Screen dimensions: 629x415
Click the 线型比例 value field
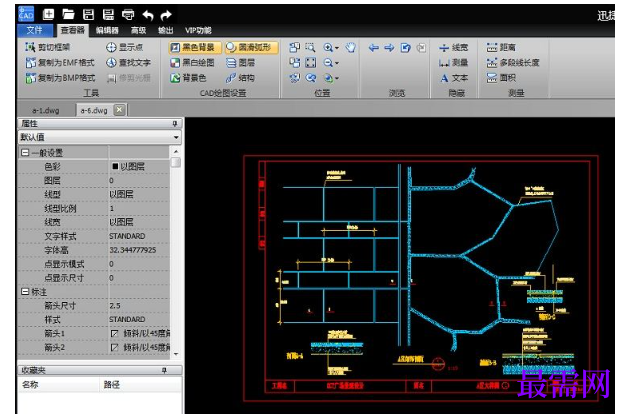139,209
